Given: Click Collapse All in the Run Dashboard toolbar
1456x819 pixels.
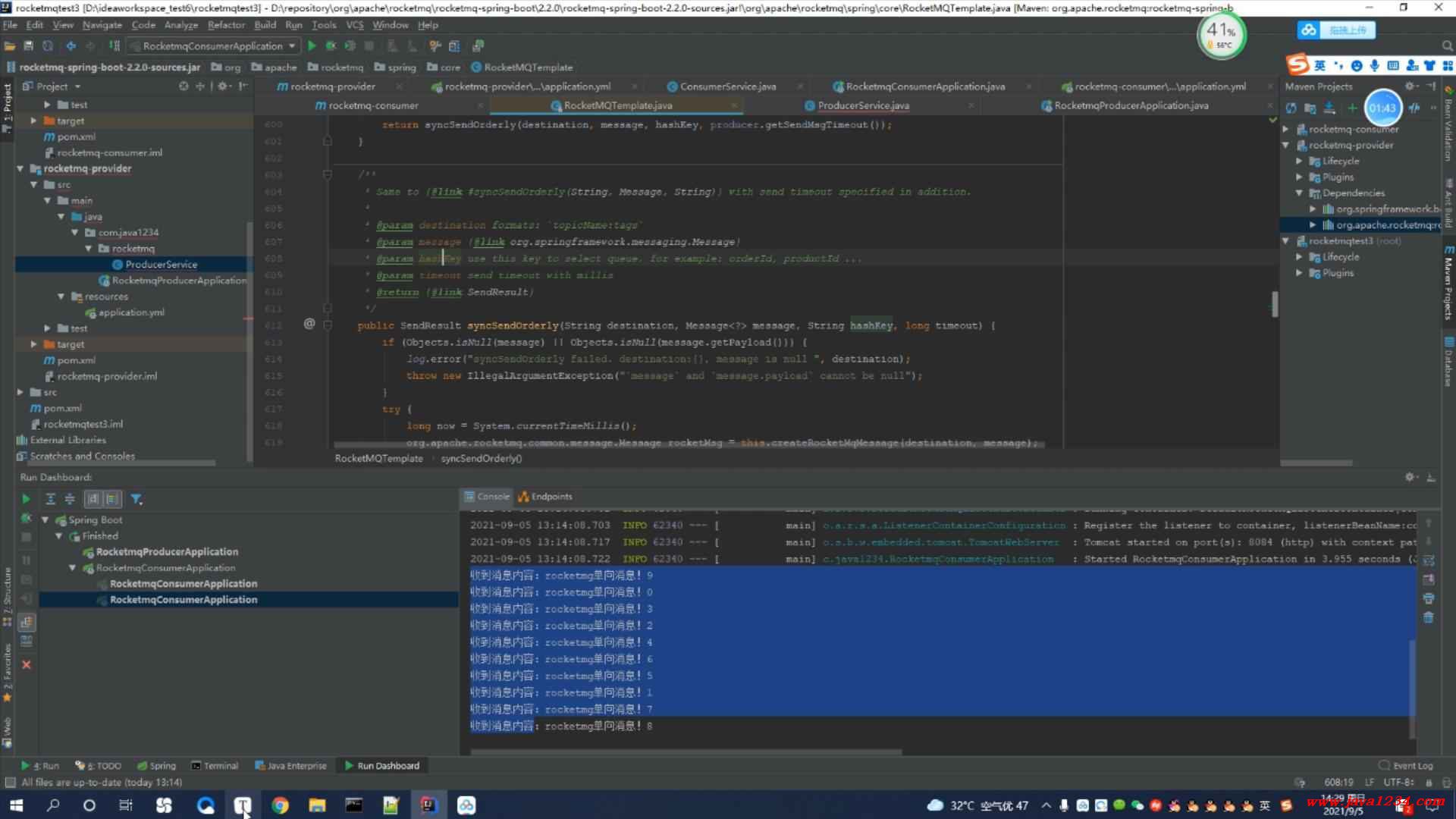Looking at the screenshot, I should point(70,499).
